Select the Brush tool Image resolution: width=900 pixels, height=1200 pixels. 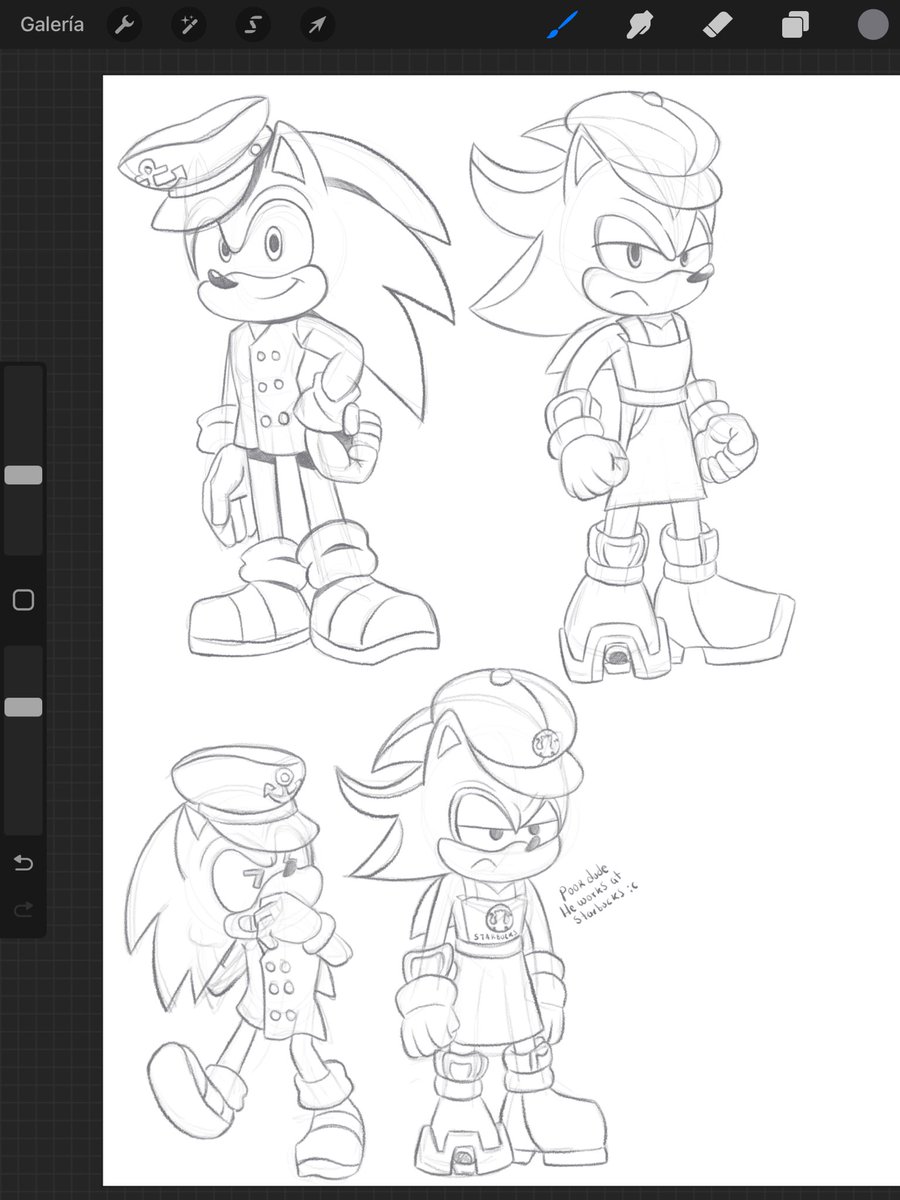point(563,25)
